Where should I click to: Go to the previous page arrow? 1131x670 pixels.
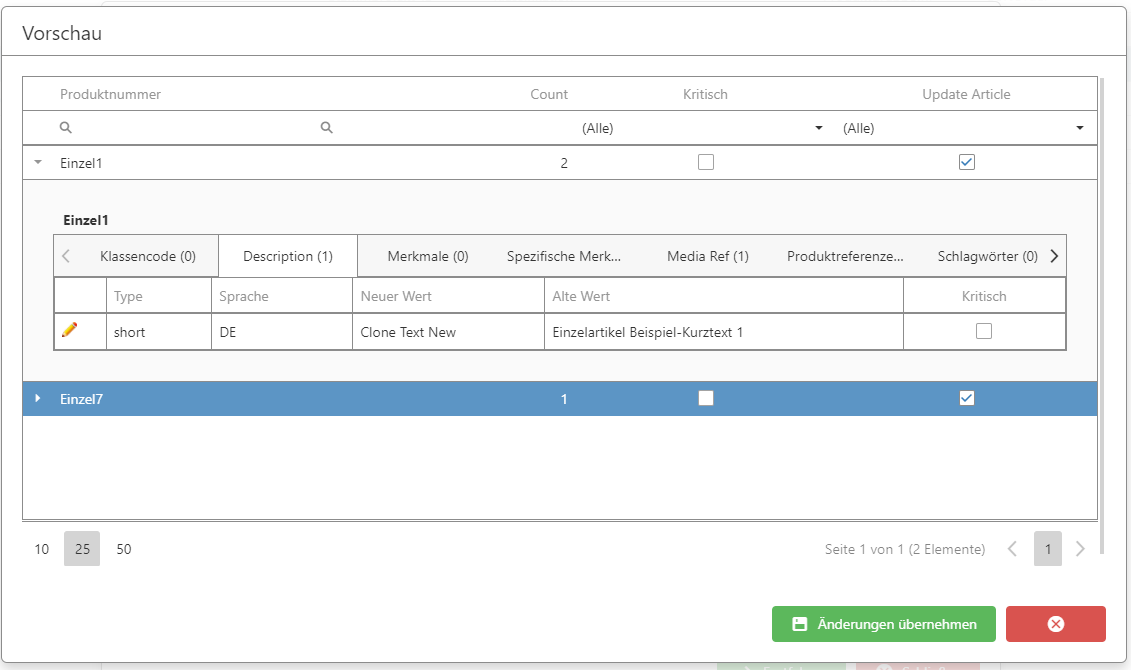pyautogui.click(x=1013, y=549)
